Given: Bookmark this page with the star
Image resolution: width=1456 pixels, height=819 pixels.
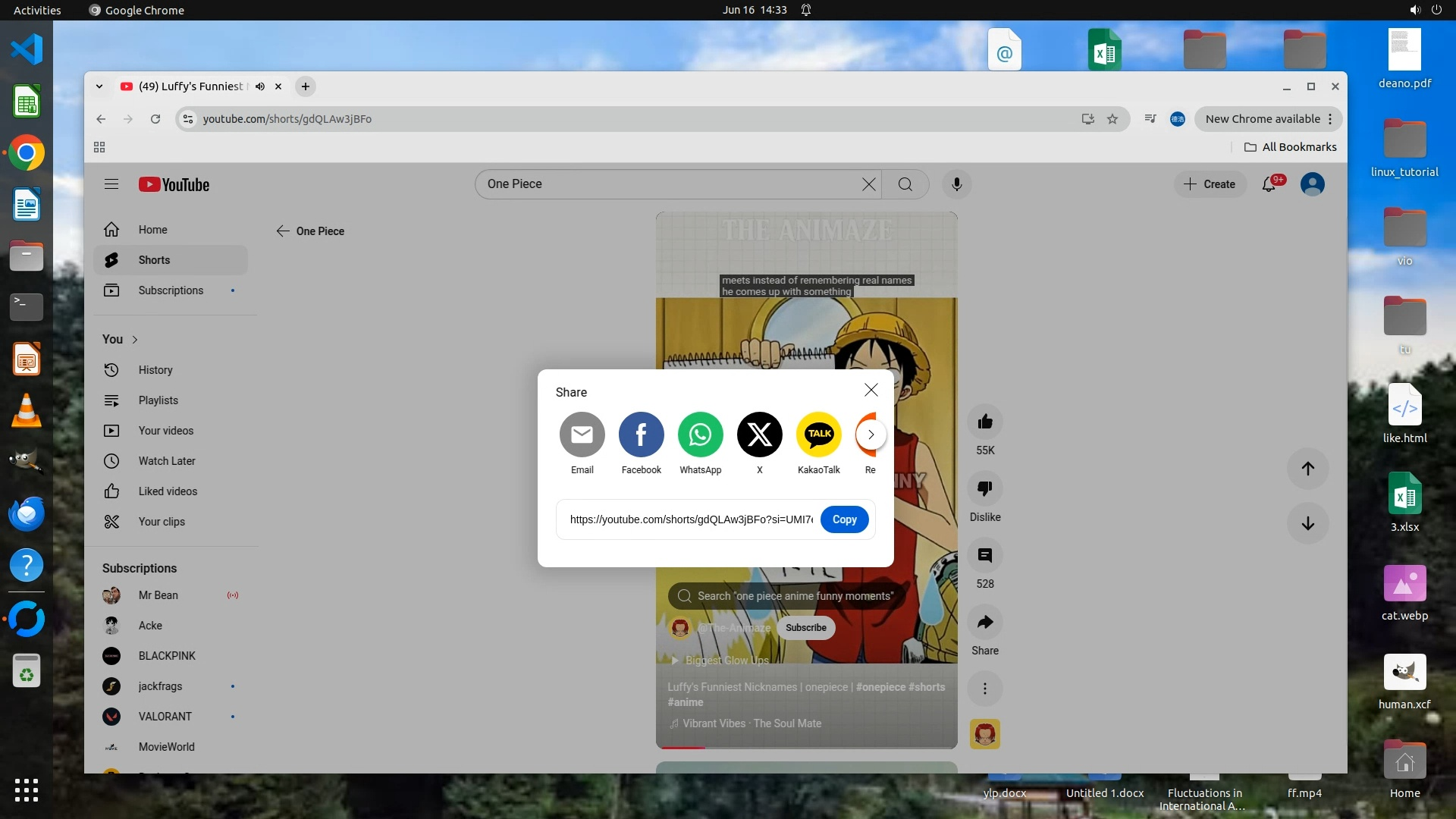Looking at the screenshot, I should (1112, 119).
